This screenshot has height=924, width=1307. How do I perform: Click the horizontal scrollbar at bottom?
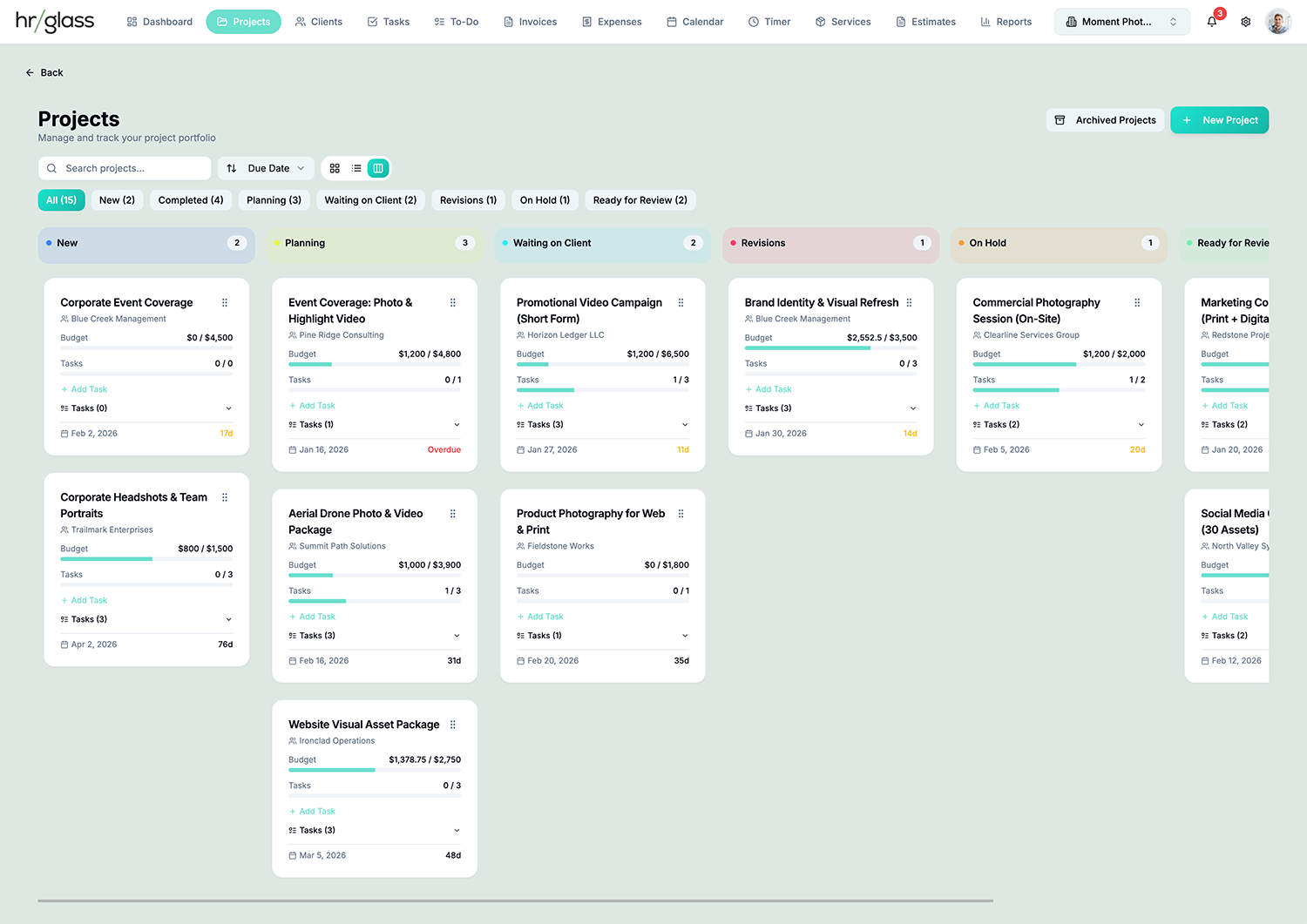(x=515, y=900)
